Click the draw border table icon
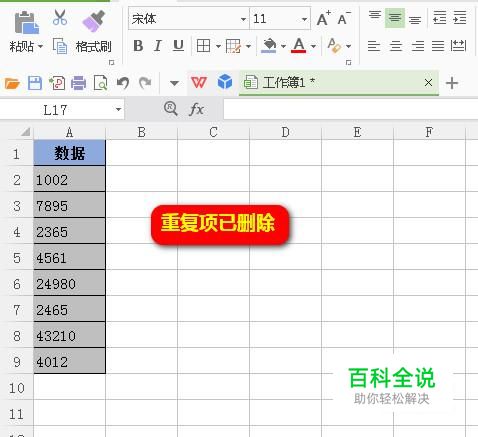This screenshot has height=437, width=478. [233, 46]
